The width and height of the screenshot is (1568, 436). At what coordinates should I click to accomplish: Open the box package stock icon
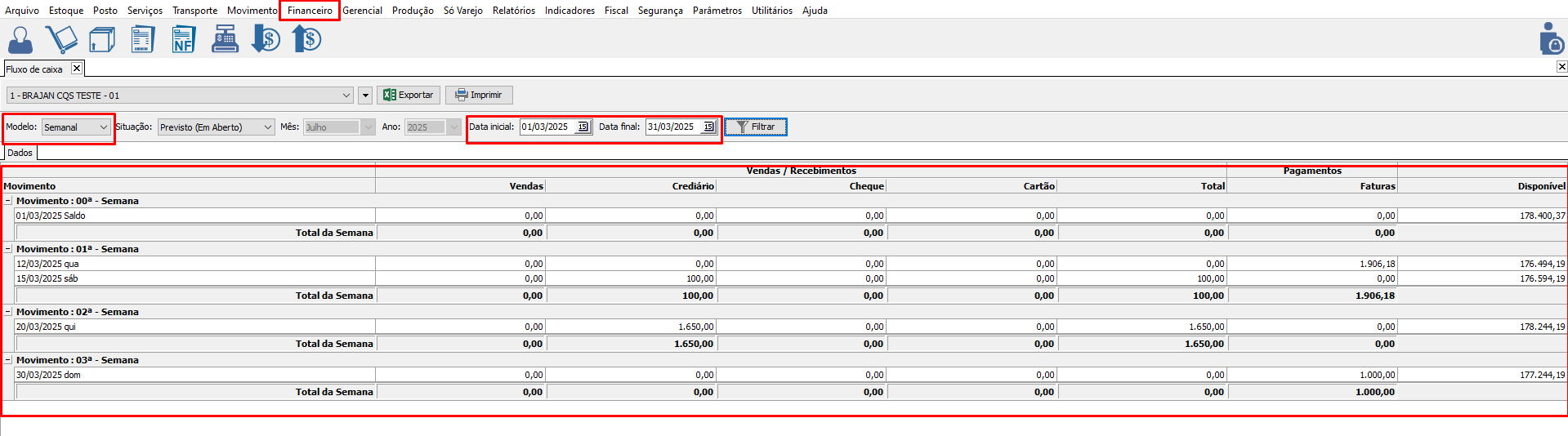pos(102,39)
